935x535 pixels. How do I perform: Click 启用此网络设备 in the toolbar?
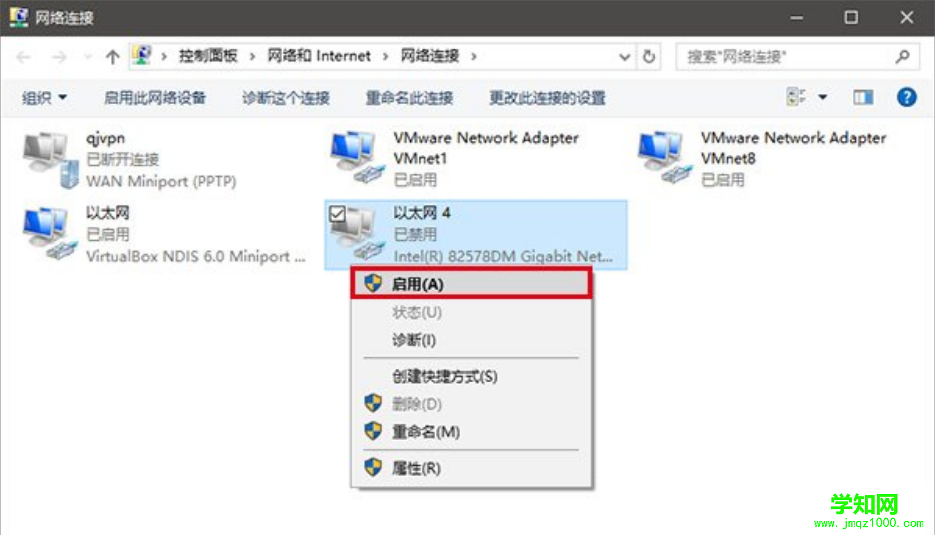click(154, 97)
